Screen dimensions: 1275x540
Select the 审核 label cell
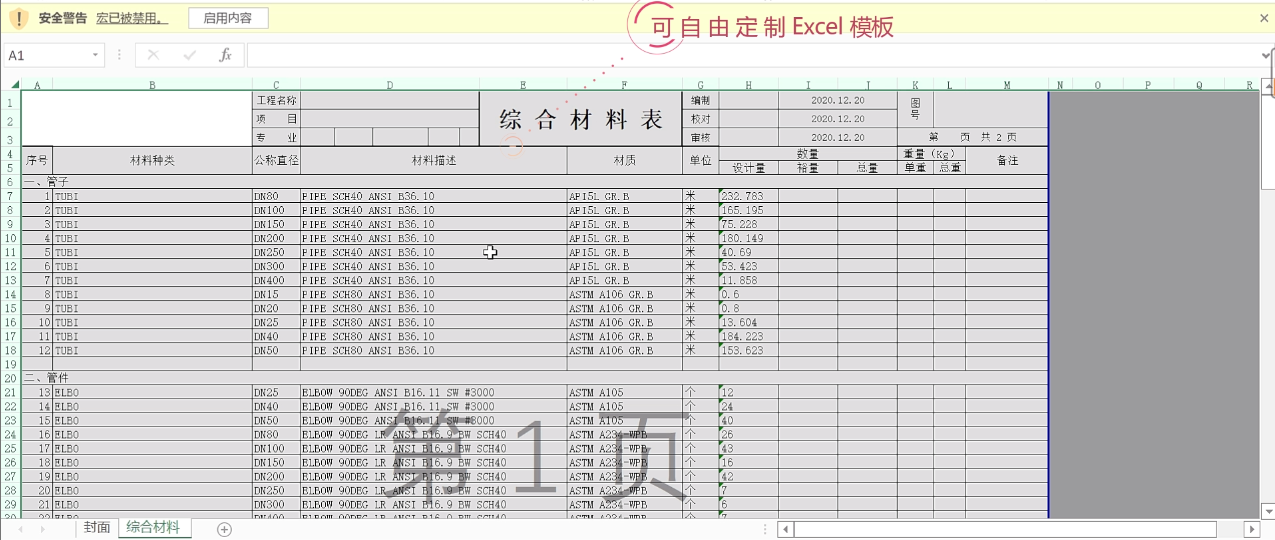700,137
